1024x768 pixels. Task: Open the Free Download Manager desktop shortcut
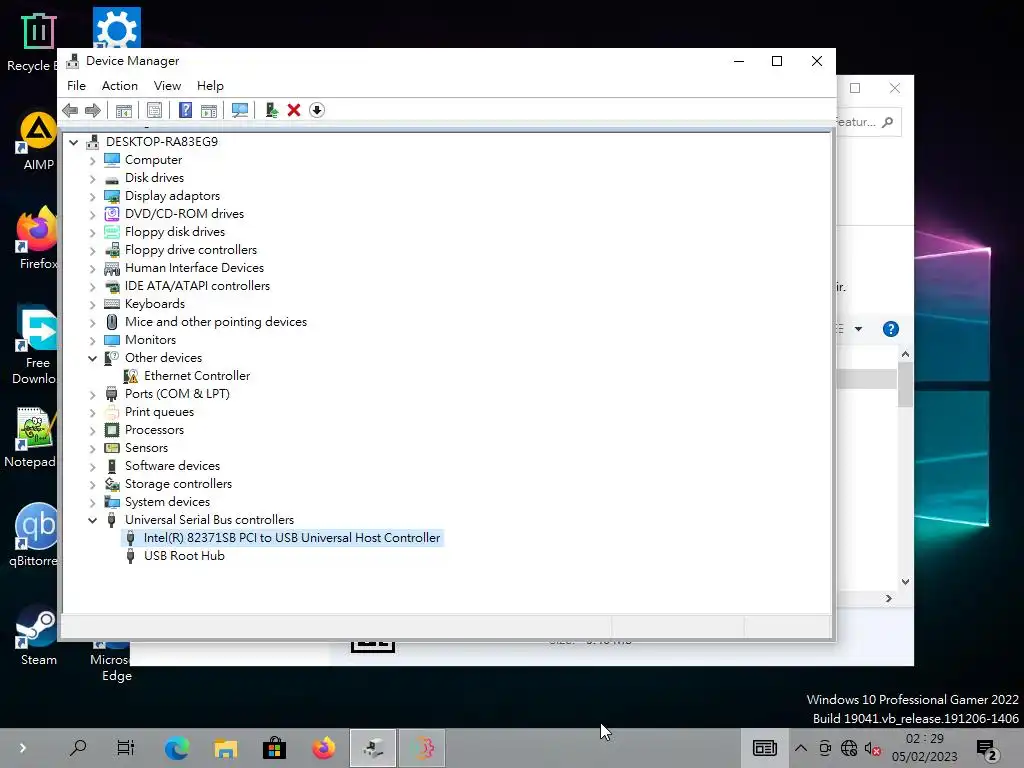pyautogui.click(x=36, y=346)
